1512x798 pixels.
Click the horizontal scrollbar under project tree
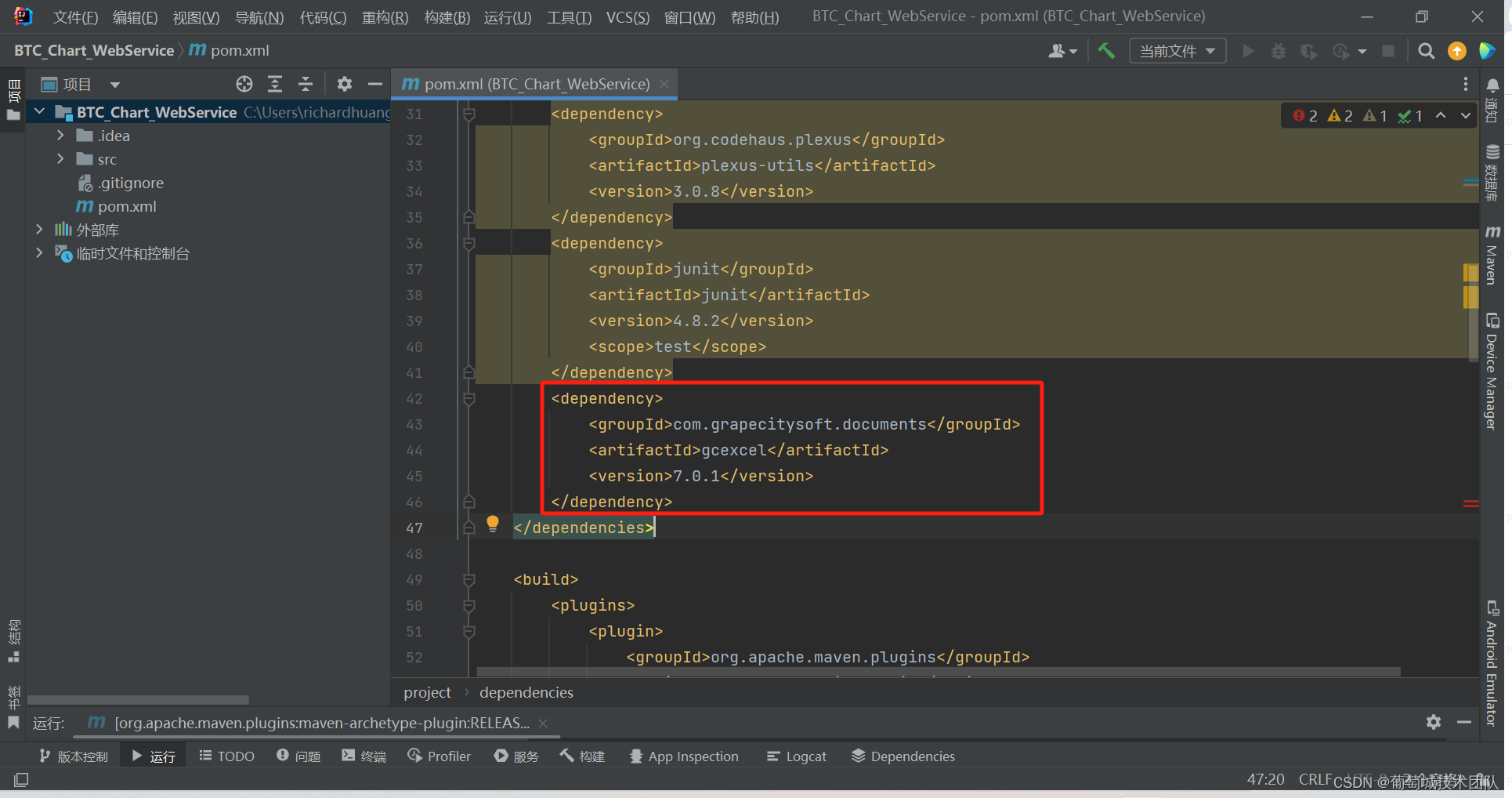(138, 698)
